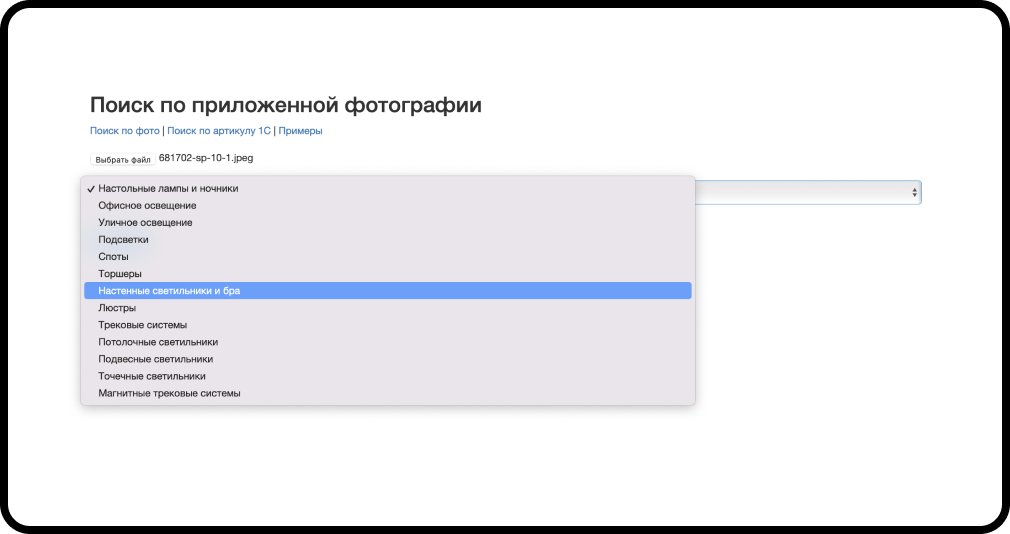Select 'Подвесные светильники' option

tap(155, 359)
